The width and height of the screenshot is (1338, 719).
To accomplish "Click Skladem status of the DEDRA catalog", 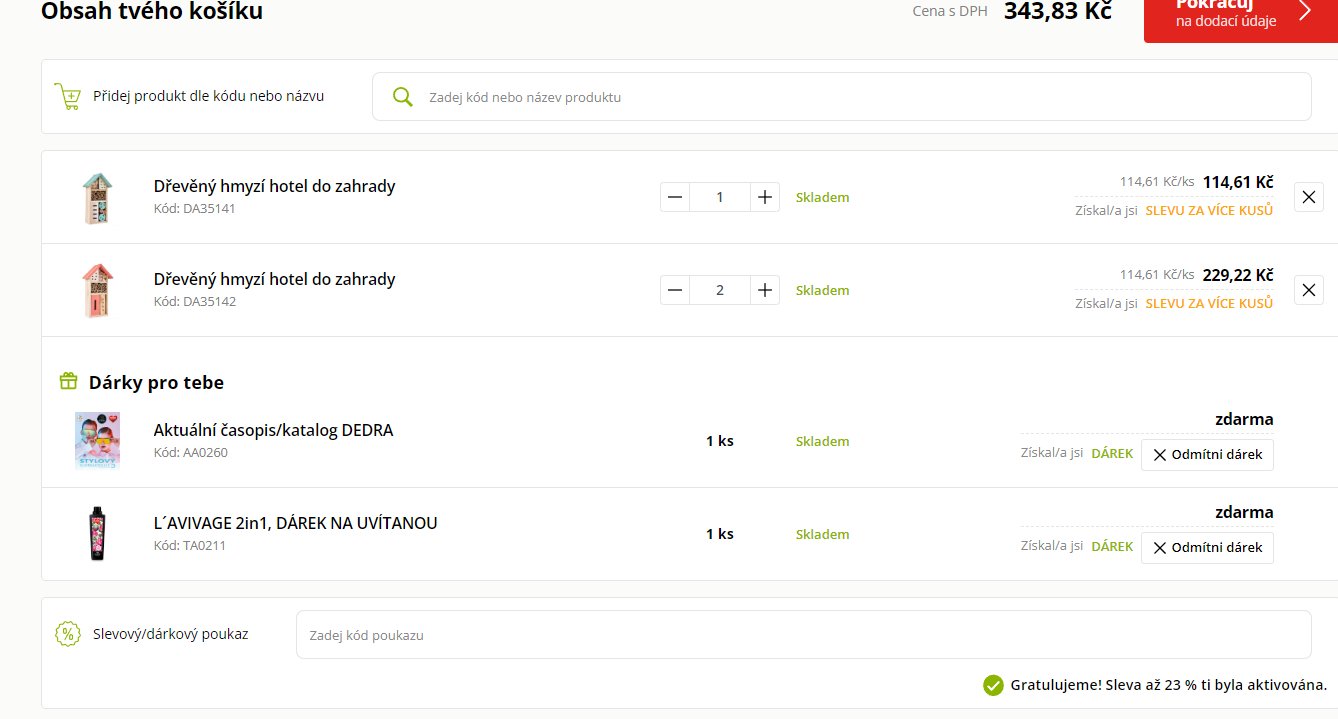I will pyautogui.click(x=822, y=441).
